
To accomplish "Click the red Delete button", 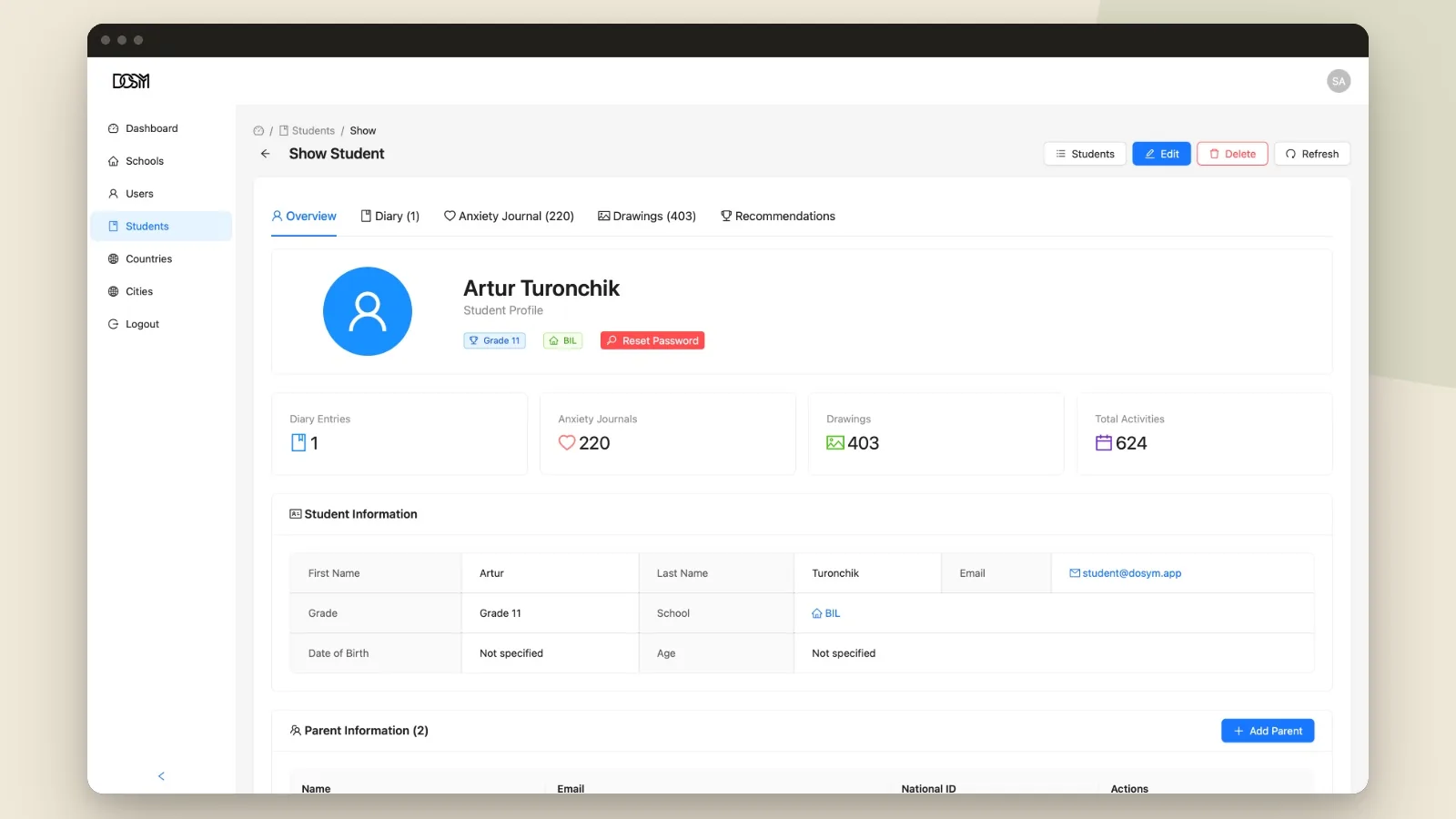I will [1232, 154].
